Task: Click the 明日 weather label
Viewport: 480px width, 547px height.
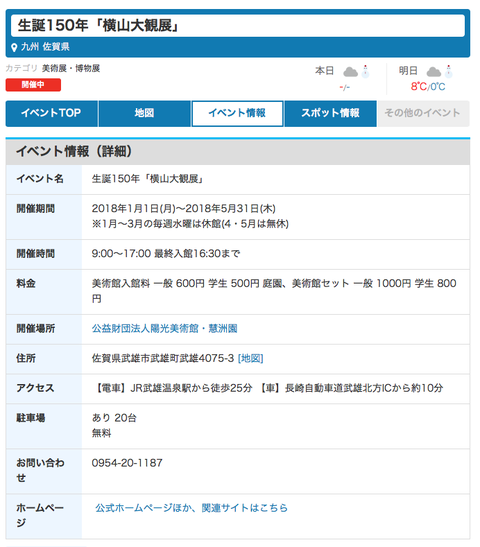Action: click(x=408, y=71)
